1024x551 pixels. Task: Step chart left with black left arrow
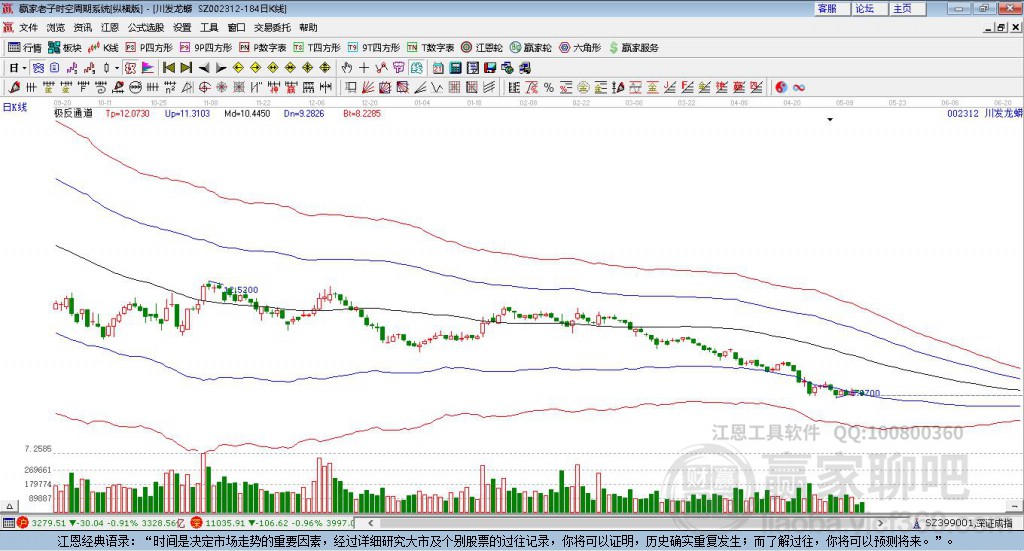pos(204,68)
